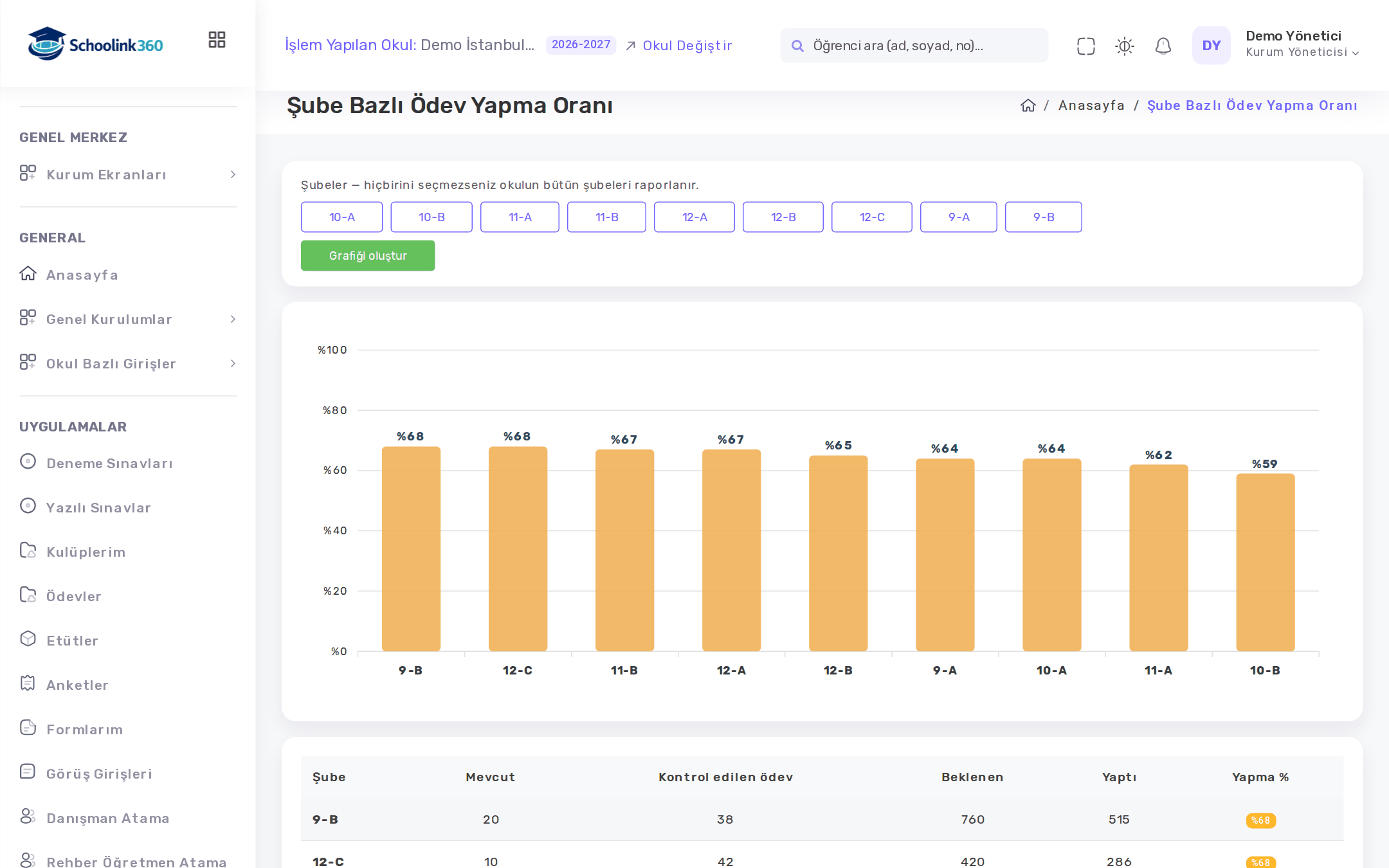This screenshot has width=1389, height=868.
Task: Open the Demo Yönetici account dropdown
Action: [x=1302, y=45]
